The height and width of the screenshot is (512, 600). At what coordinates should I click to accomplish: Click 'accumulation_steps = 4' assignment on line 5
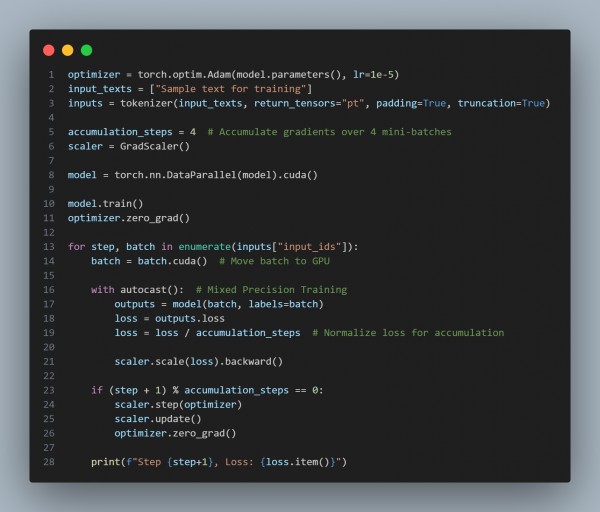click(132, 132)
